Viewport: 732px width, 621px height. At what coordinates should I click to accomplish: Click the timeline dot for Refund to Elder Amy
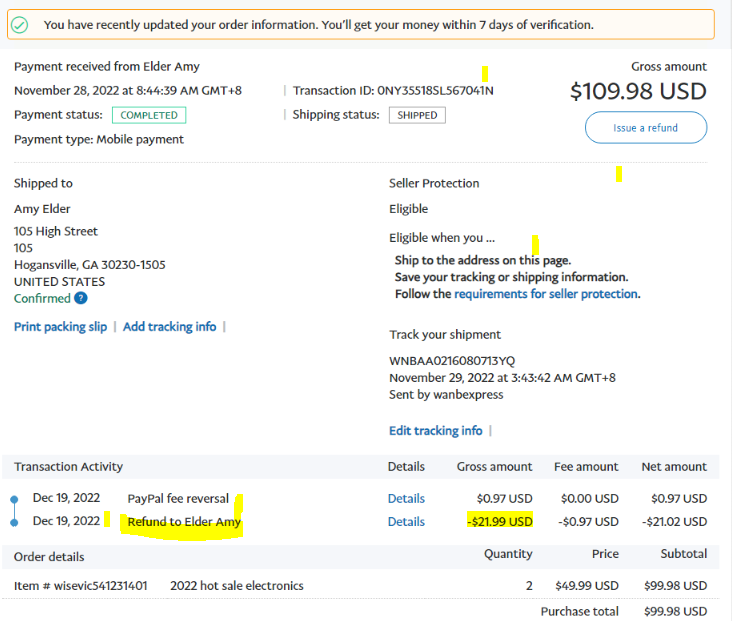(14, 522)
